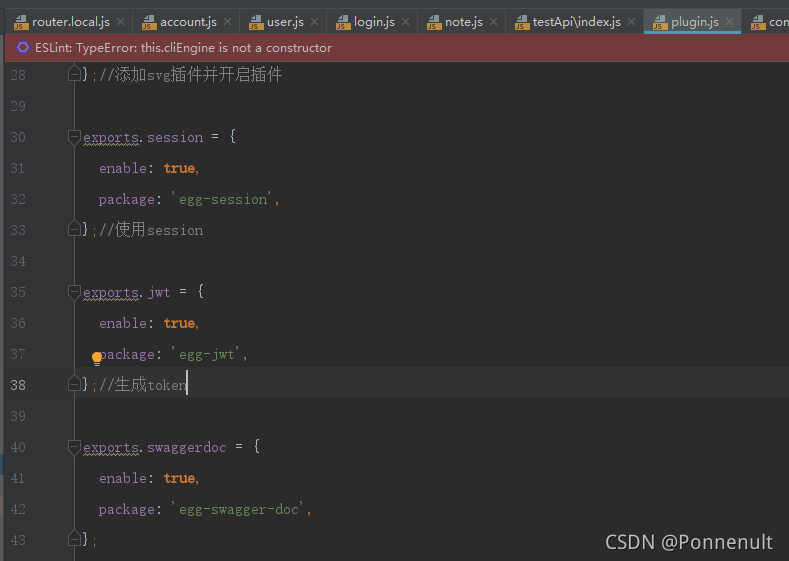Click 'package' key on line 32
The width and height of the screenshot is (789, 561).
127,200
